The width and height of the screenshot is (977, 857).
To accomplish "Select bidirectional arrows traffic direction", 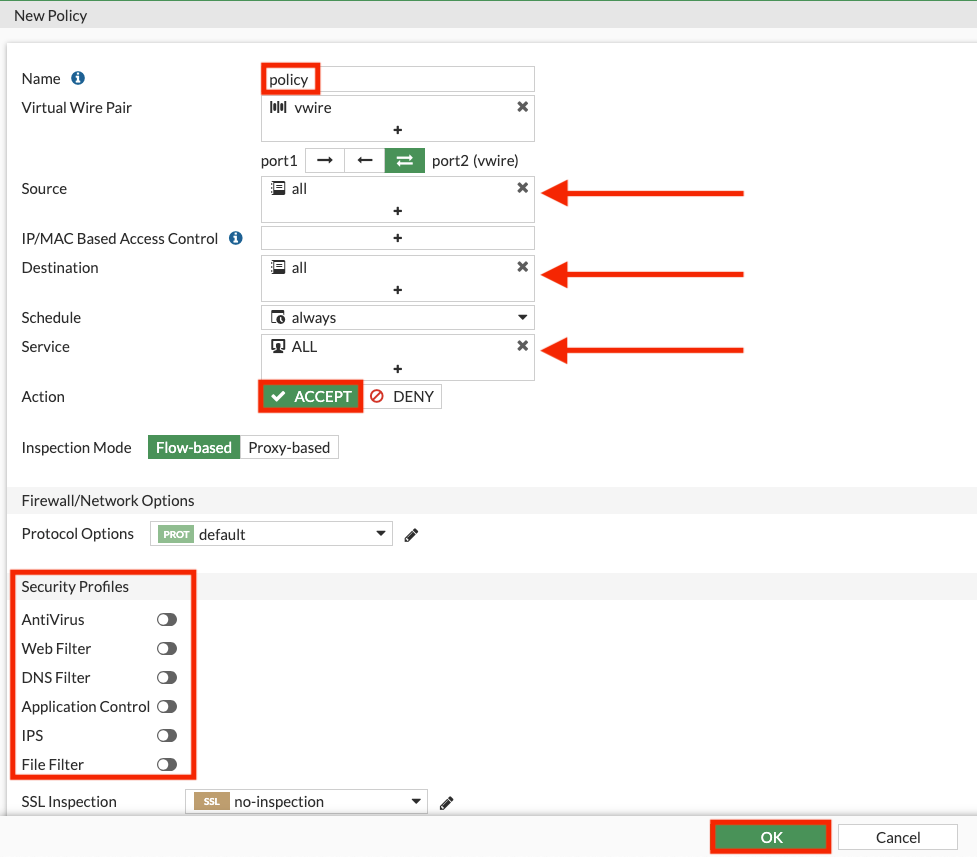I will (404, 160).
